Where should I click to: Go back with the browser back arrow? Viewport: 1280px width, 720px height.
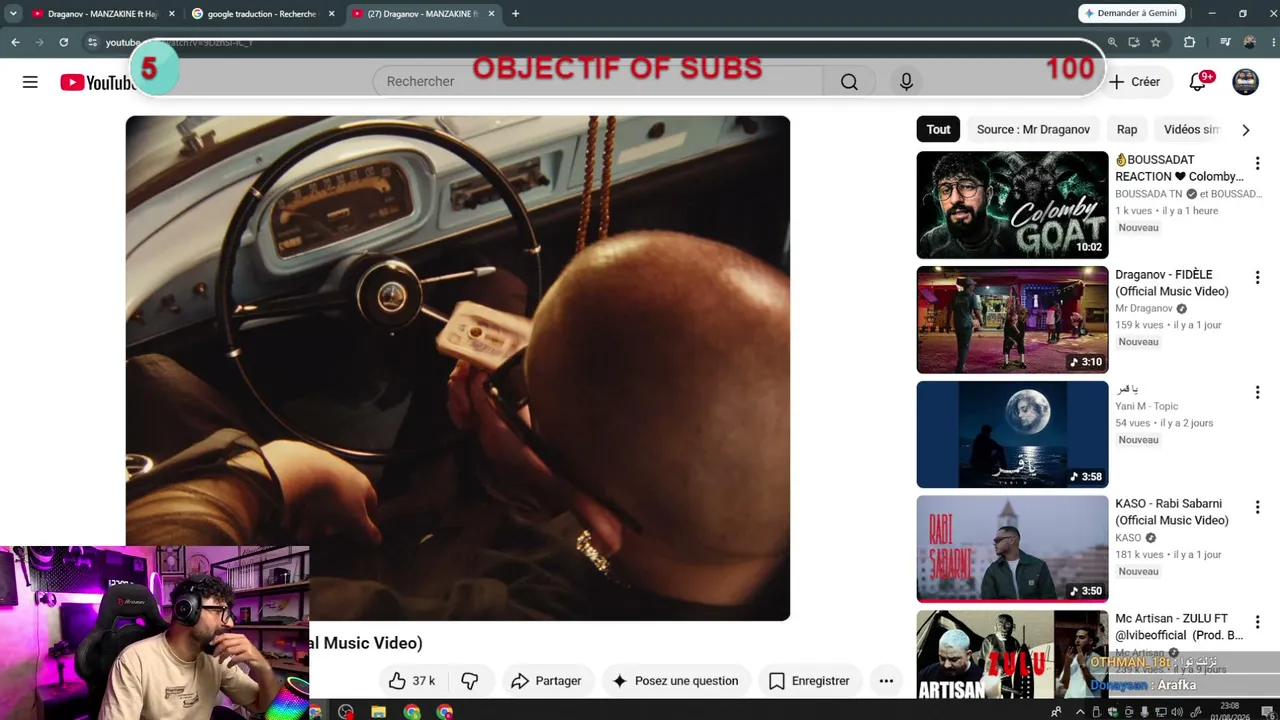(15, 42)
